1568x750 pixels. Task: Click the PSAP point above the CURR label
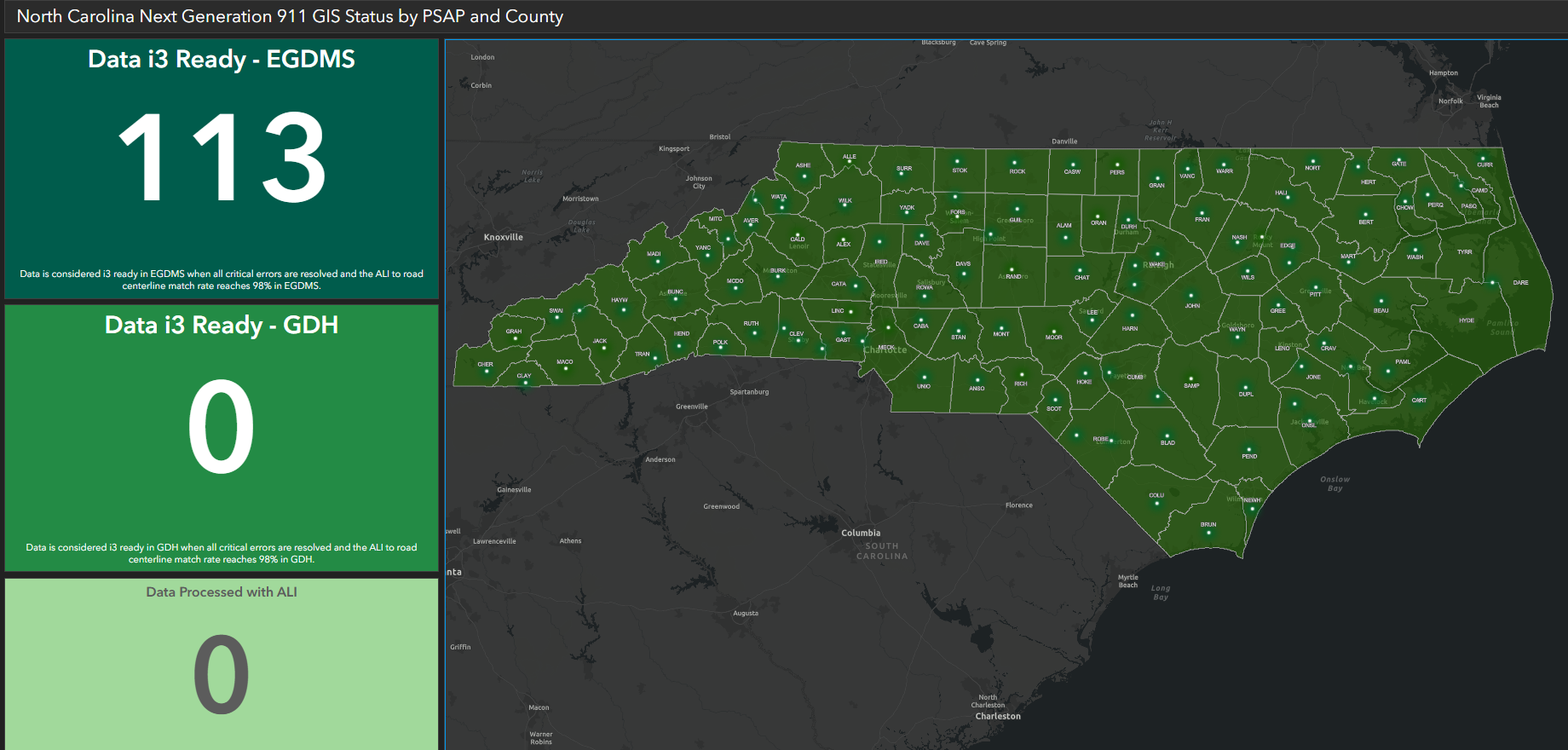(x=1483, y=159)
